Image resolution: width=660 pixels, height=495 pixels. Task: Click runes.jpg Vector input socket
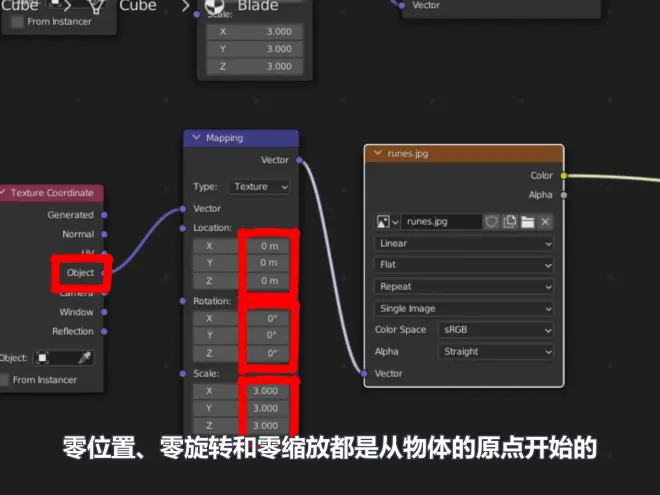coord(365,373)
